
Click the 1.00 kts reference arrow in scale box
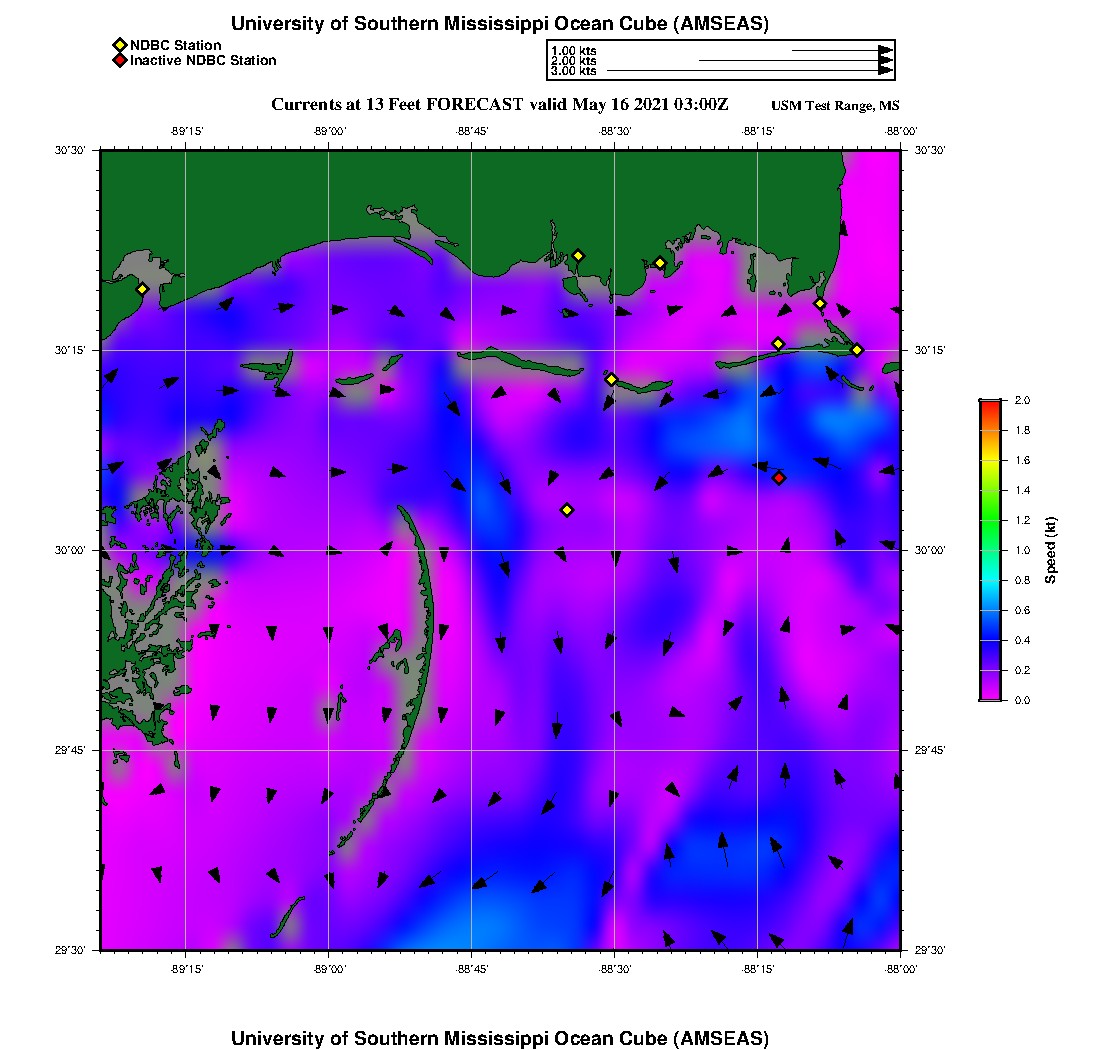(x=843, y=51)
